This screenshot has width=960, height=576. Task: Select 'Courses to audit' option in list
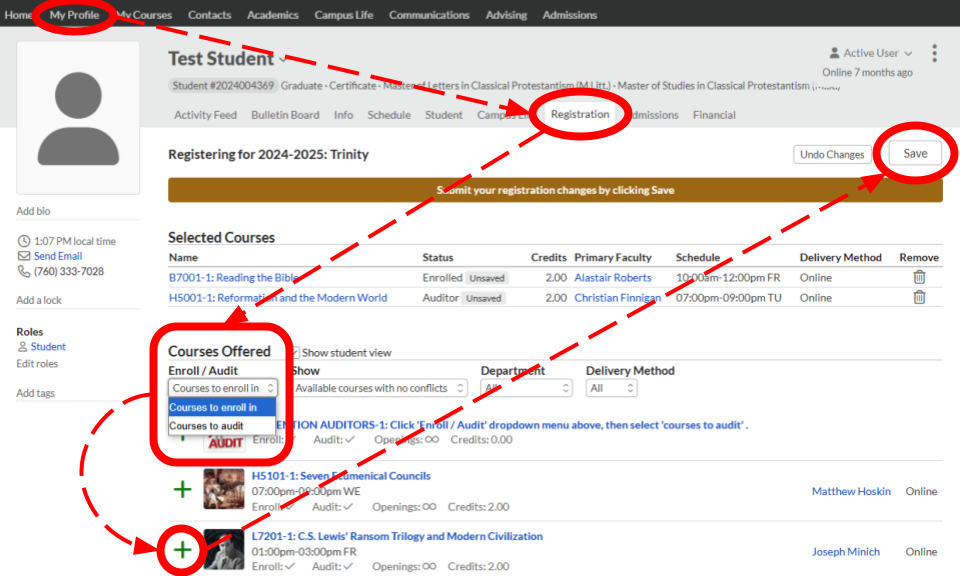tap(206, 426)
